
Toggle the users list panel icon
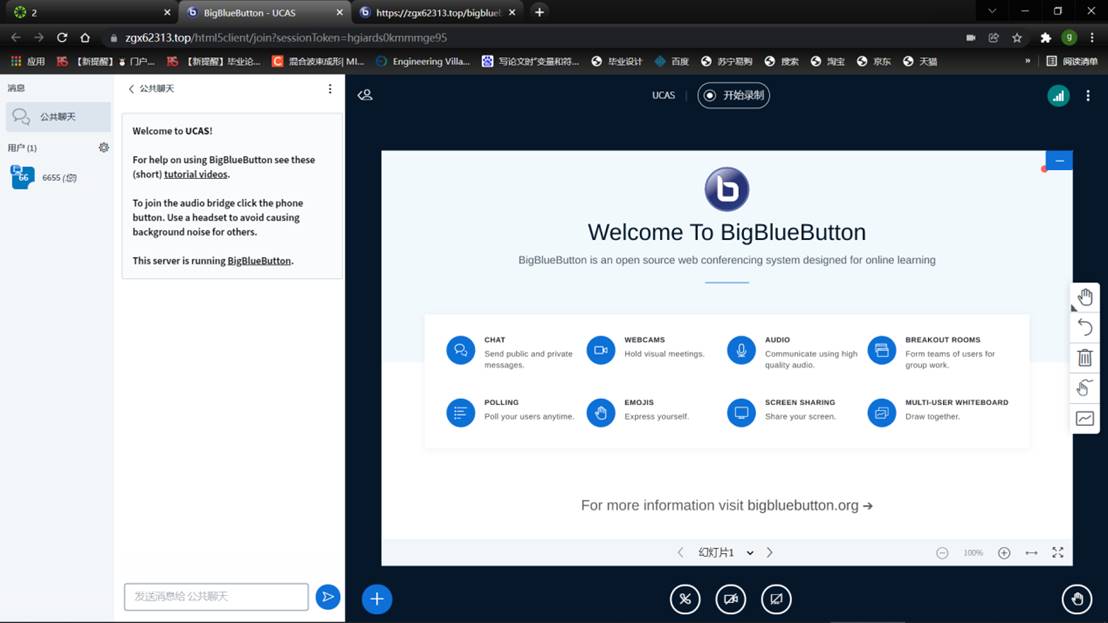[365, 95]
